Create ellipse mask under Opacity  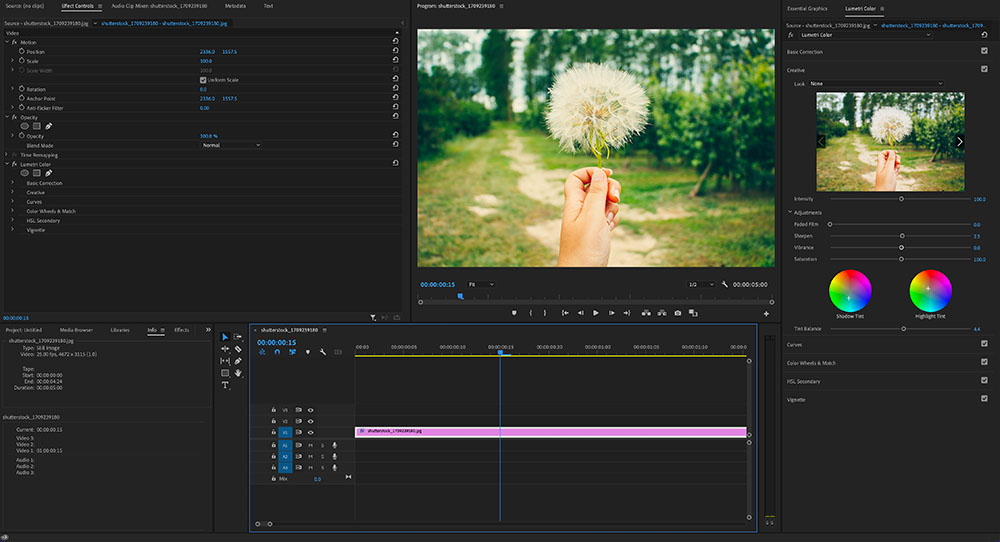coord(25,126)
